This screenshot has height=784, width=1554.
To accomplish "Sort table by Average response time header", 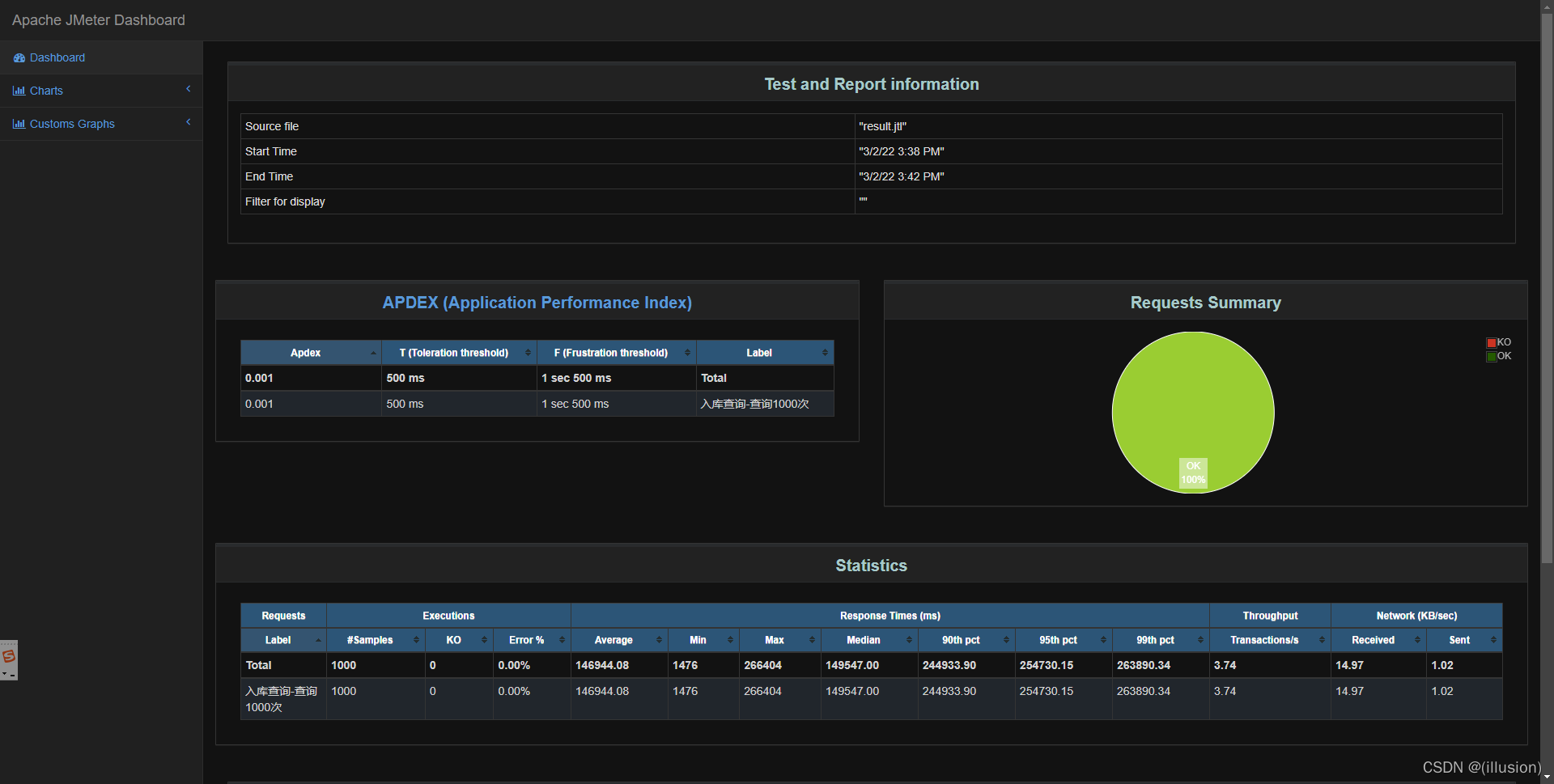I will point(614,641).
